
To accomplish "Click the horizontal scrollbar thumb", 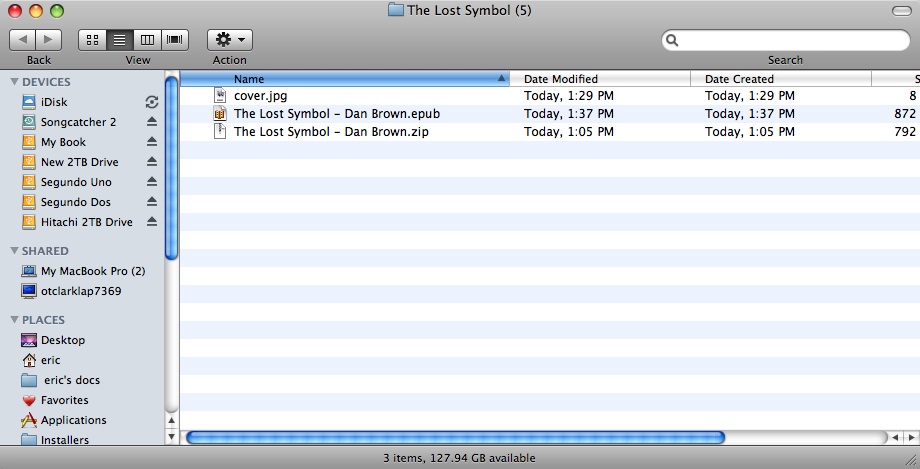I will pyautogui.click(x=455, y=437).
